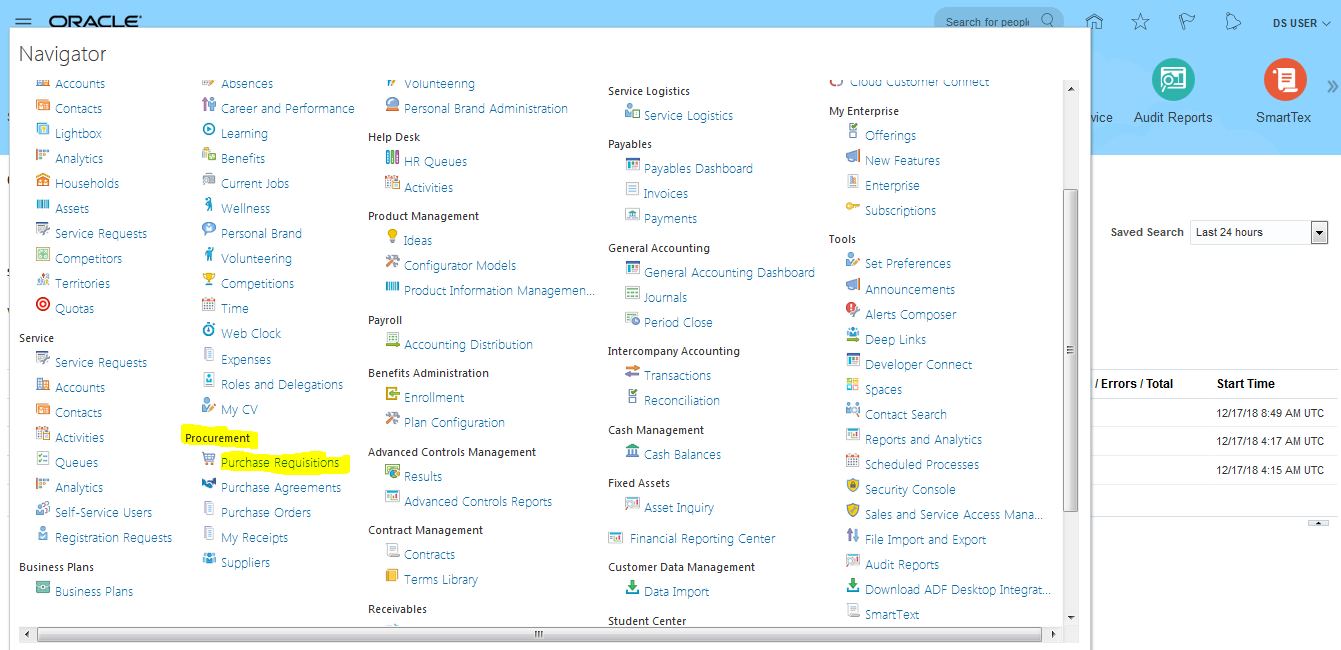
Task: Click the Quotas target icon
Action: coord(43,306)
